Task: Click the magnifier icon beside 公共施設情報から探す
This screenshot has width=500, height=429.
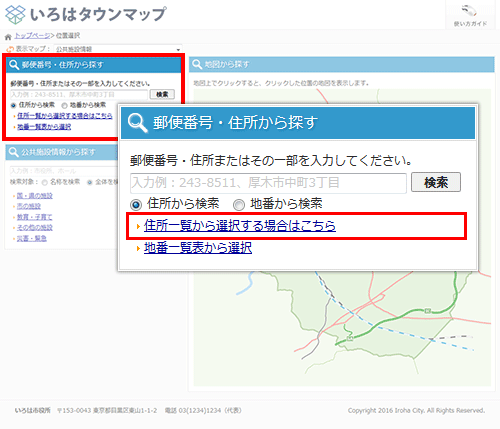Action: [x=13, y=152]
